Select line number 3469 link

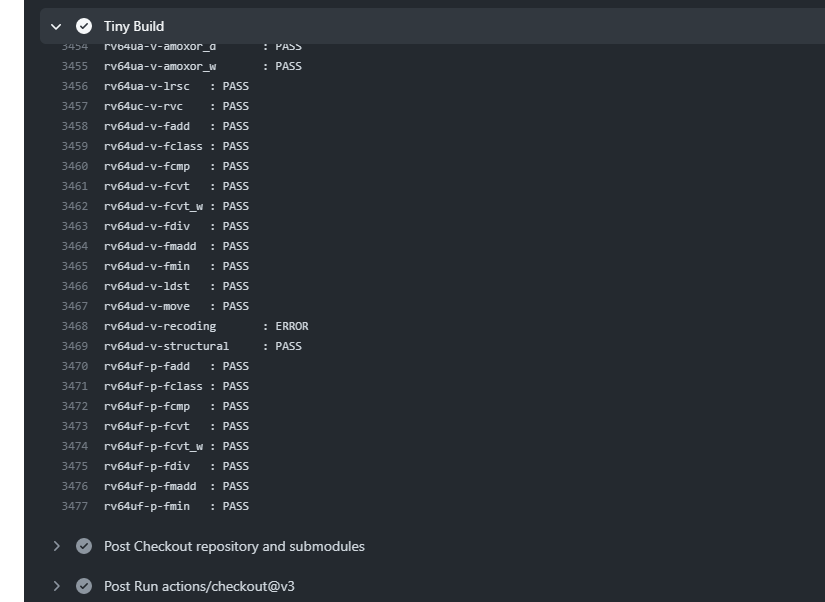75,346
